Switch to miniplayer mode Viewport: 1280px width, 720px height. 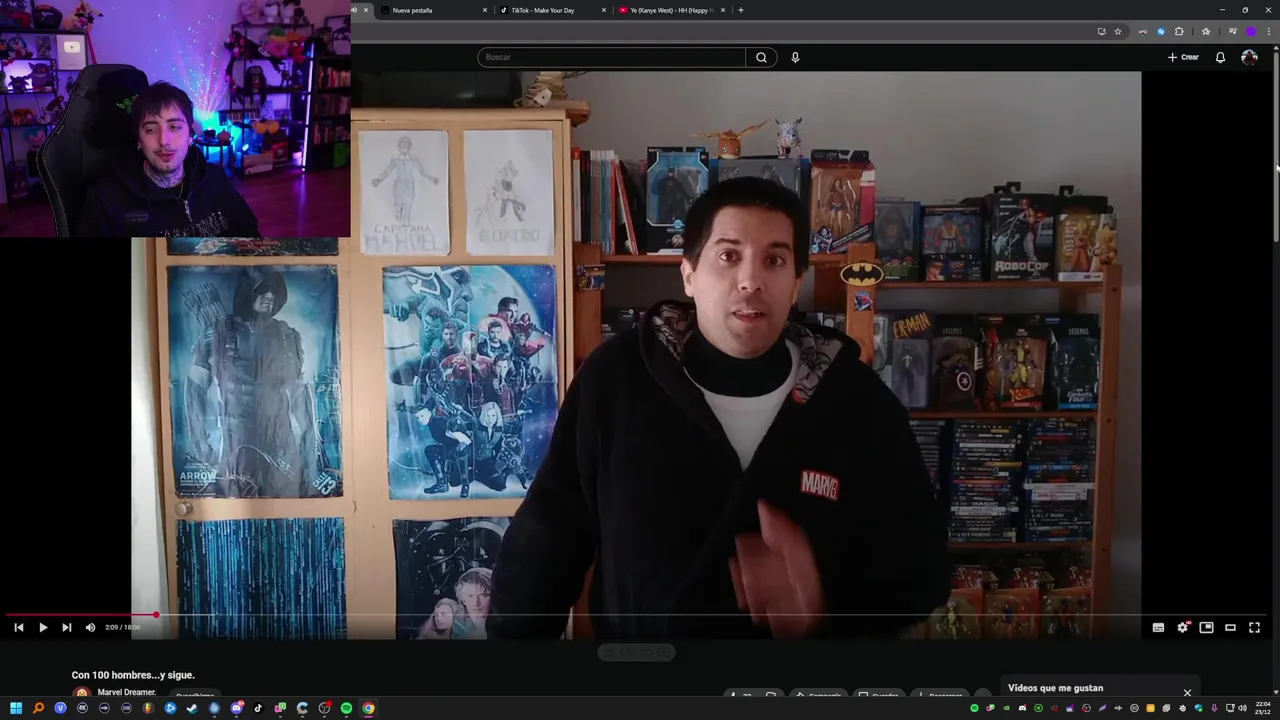pos(1206,627)
